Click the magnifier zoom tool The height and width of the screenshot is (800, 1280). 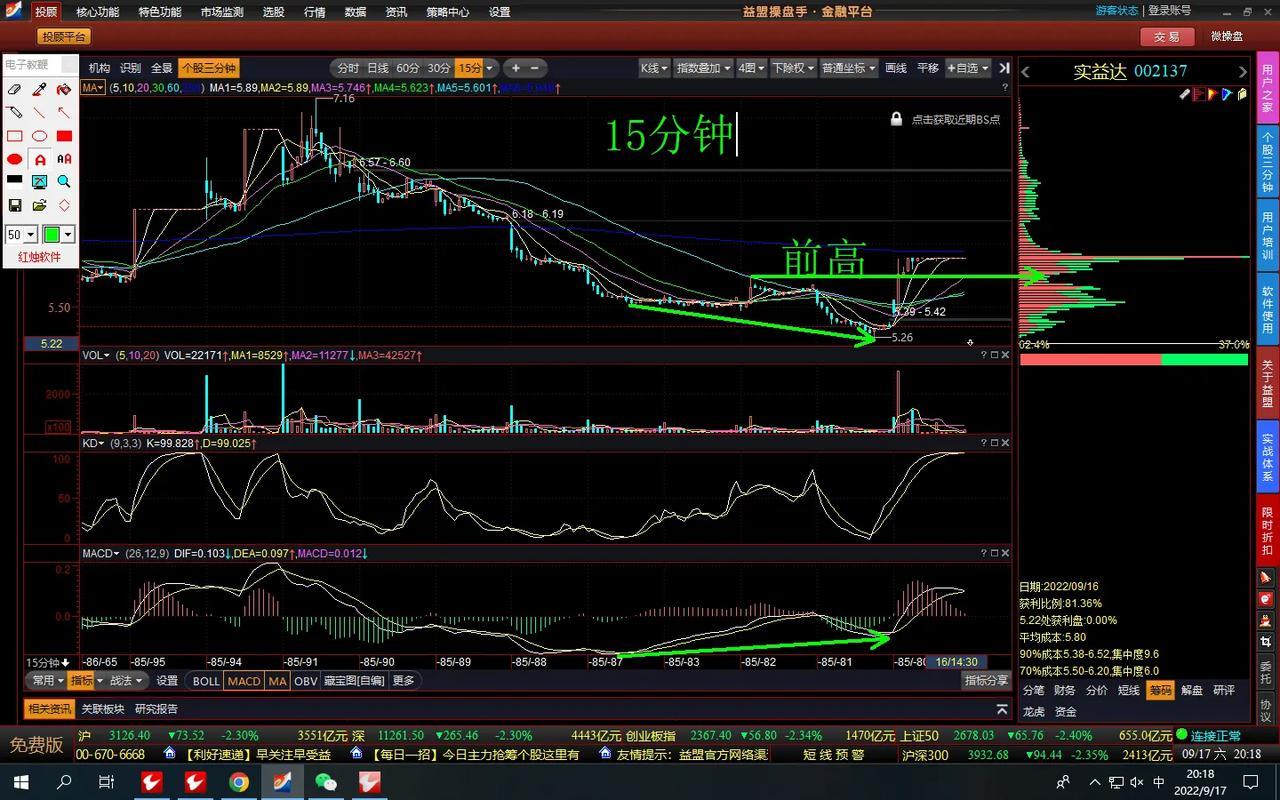pyautogui.click(x=64, y=181)
